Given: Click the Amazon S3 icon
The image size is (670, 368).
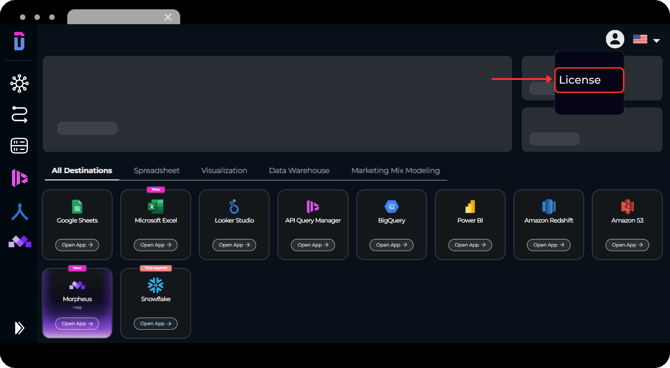Looking at the screenshot, I should click(627, 207).
